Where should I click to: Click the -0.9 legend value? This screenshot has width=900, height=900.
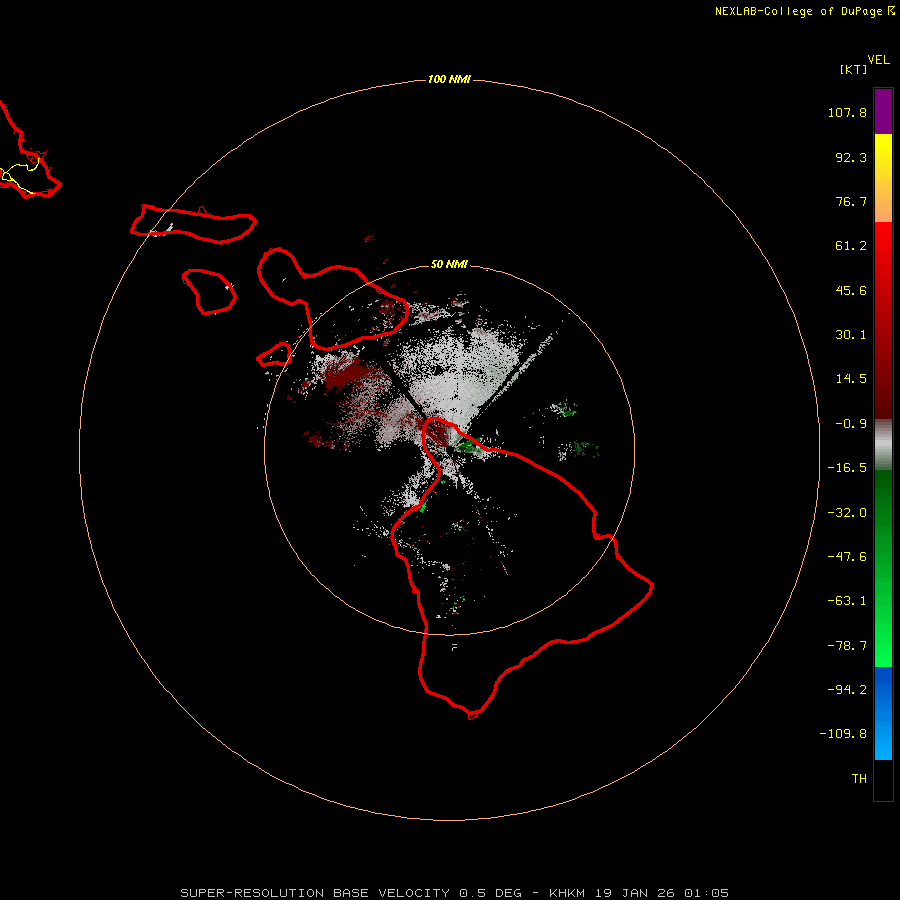point(851,424)
